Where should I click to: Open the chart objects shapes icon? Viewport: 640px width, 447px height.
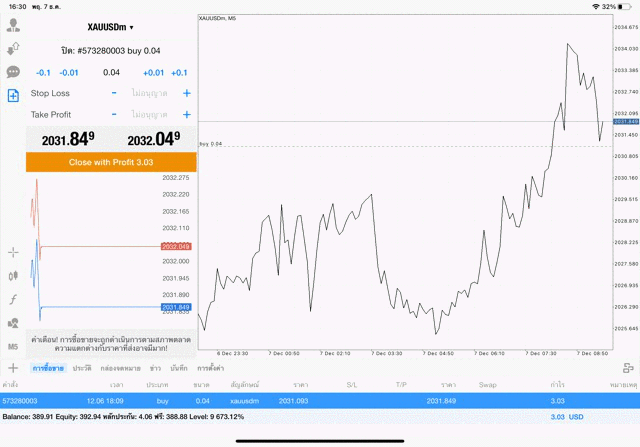coord(14,323)
